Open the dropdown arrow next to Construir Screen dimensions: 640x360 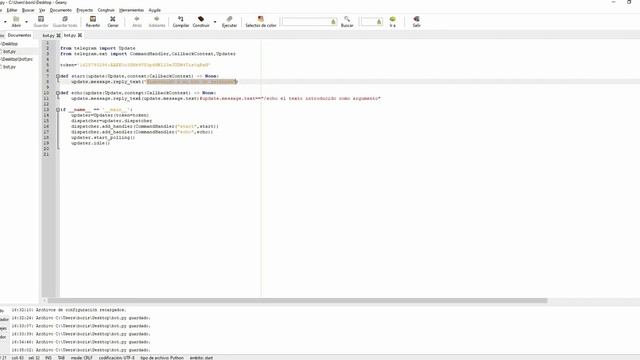[x=215, y=22]
